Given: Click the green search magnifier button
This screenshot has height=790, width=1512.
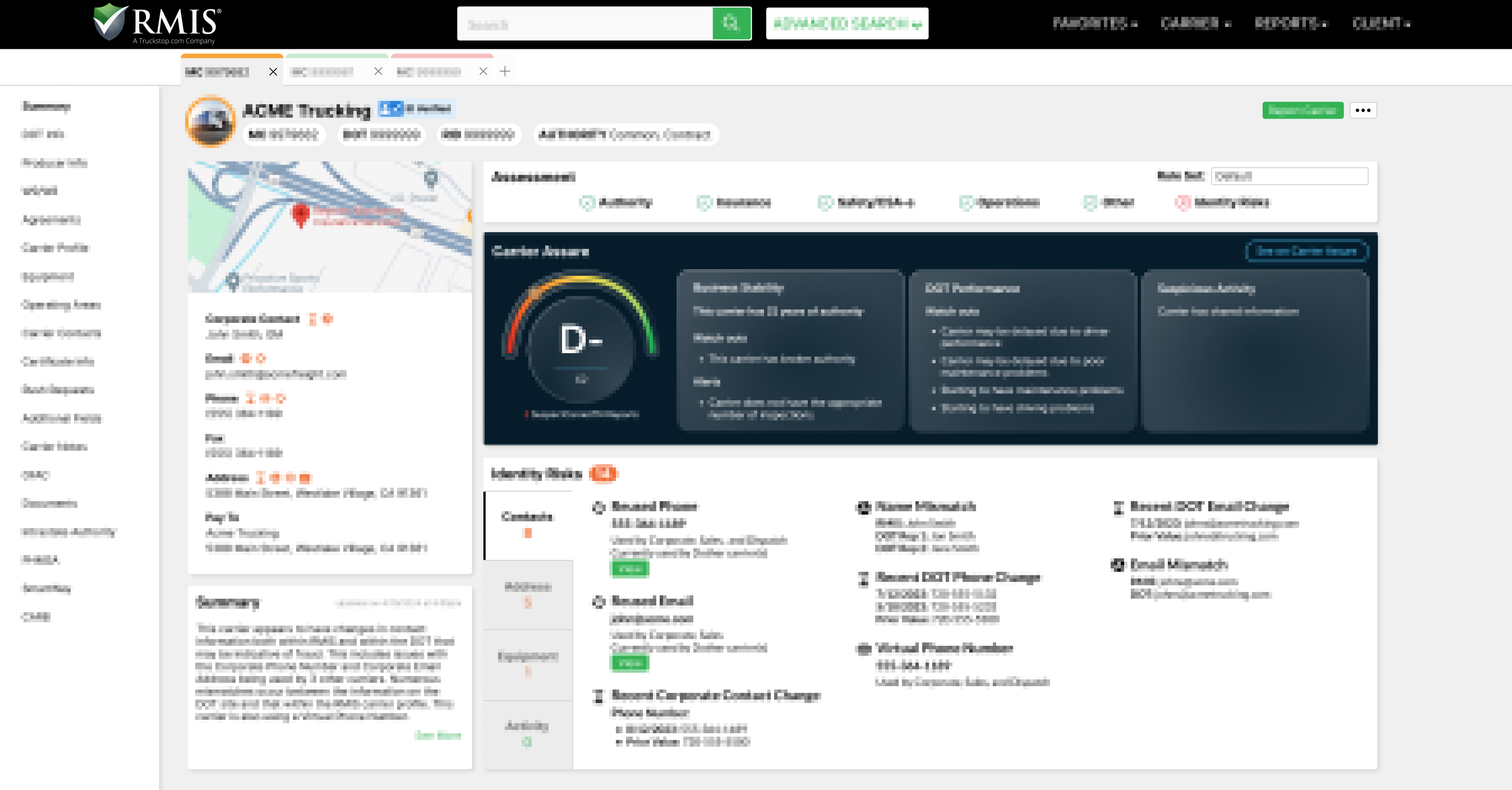Looking at the screenshot, I should point(731,24).
